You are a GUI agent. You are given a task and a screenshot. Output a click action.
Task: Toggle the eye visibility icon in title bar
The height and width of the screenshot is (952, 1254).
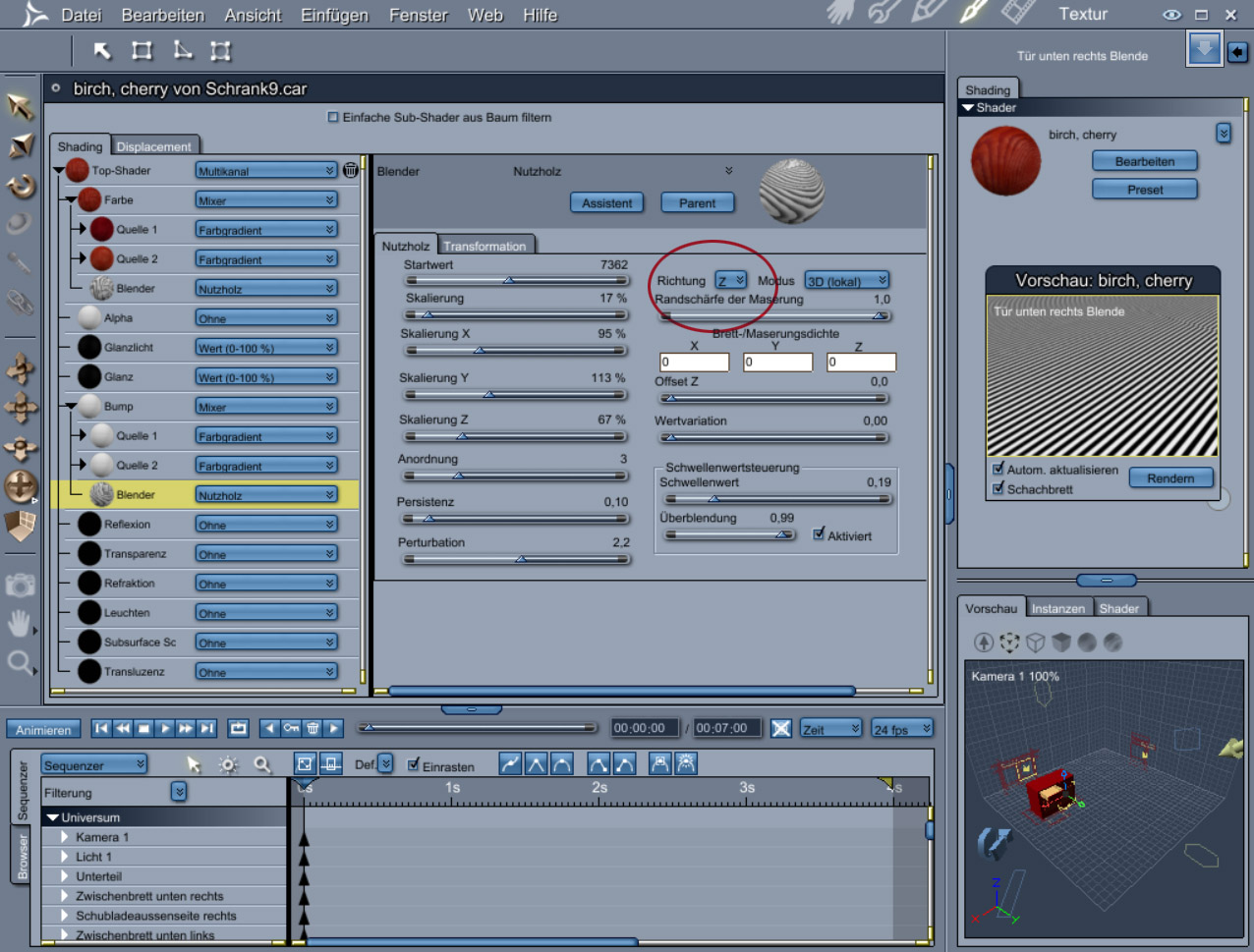click(1171, 15)
